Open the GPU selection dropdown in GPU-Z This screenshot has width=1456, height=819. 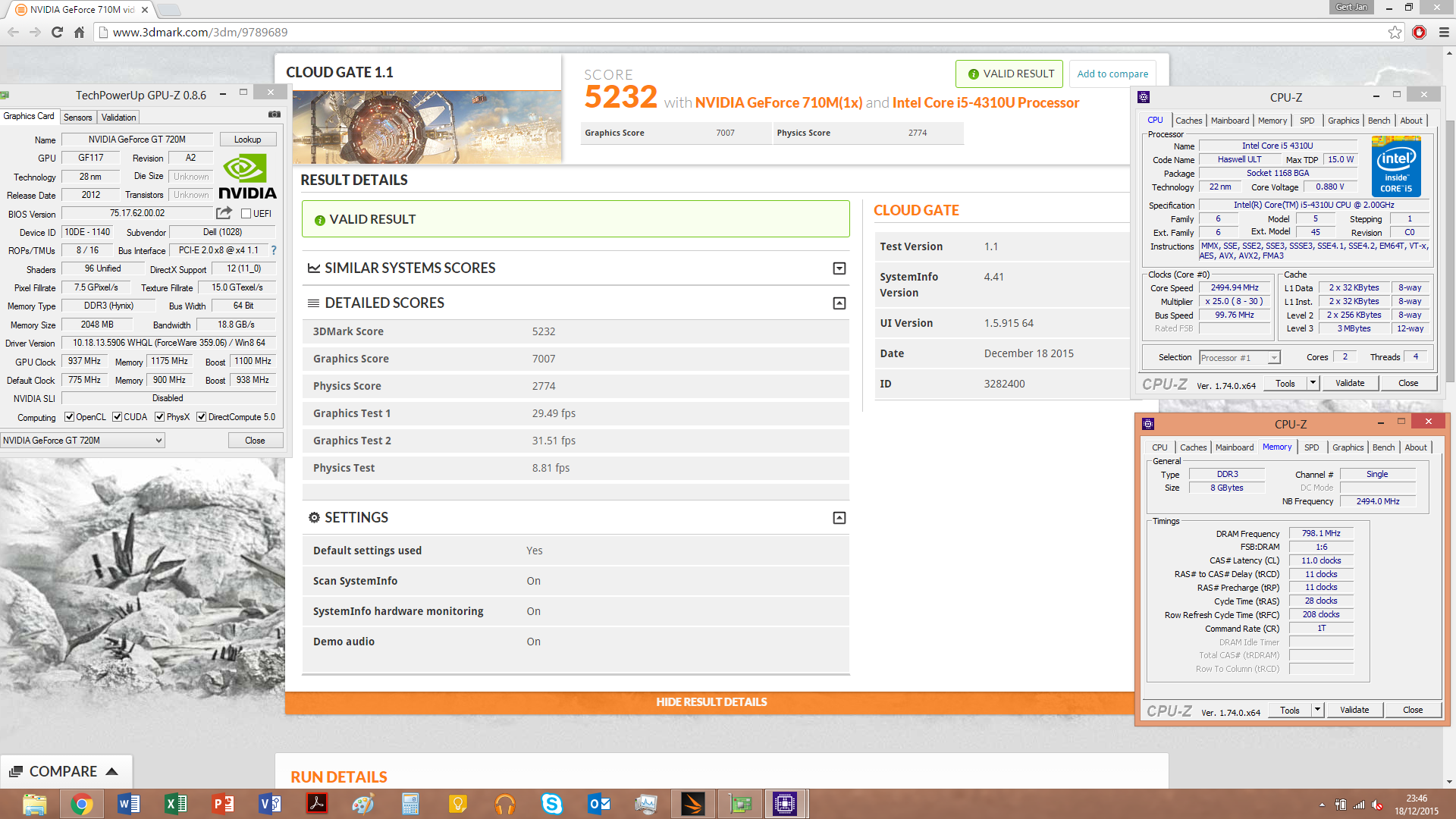click(83, 441)
